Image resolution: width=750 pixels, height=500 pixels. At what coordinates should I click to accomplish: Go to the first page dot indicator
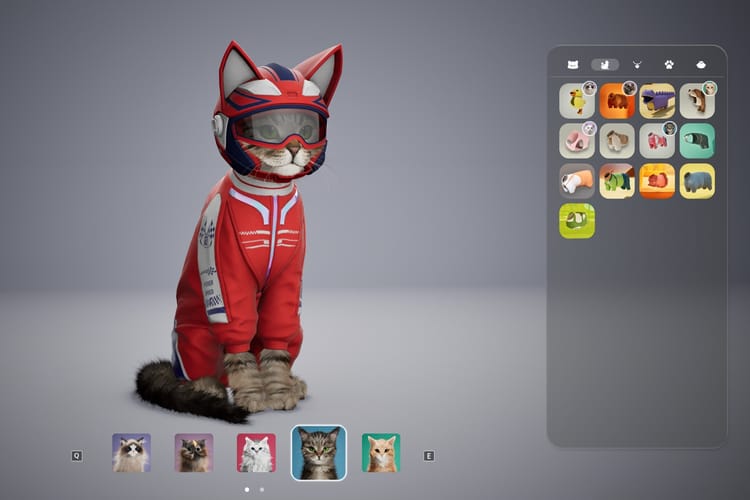pyautogui.click(x=247, y=489)
